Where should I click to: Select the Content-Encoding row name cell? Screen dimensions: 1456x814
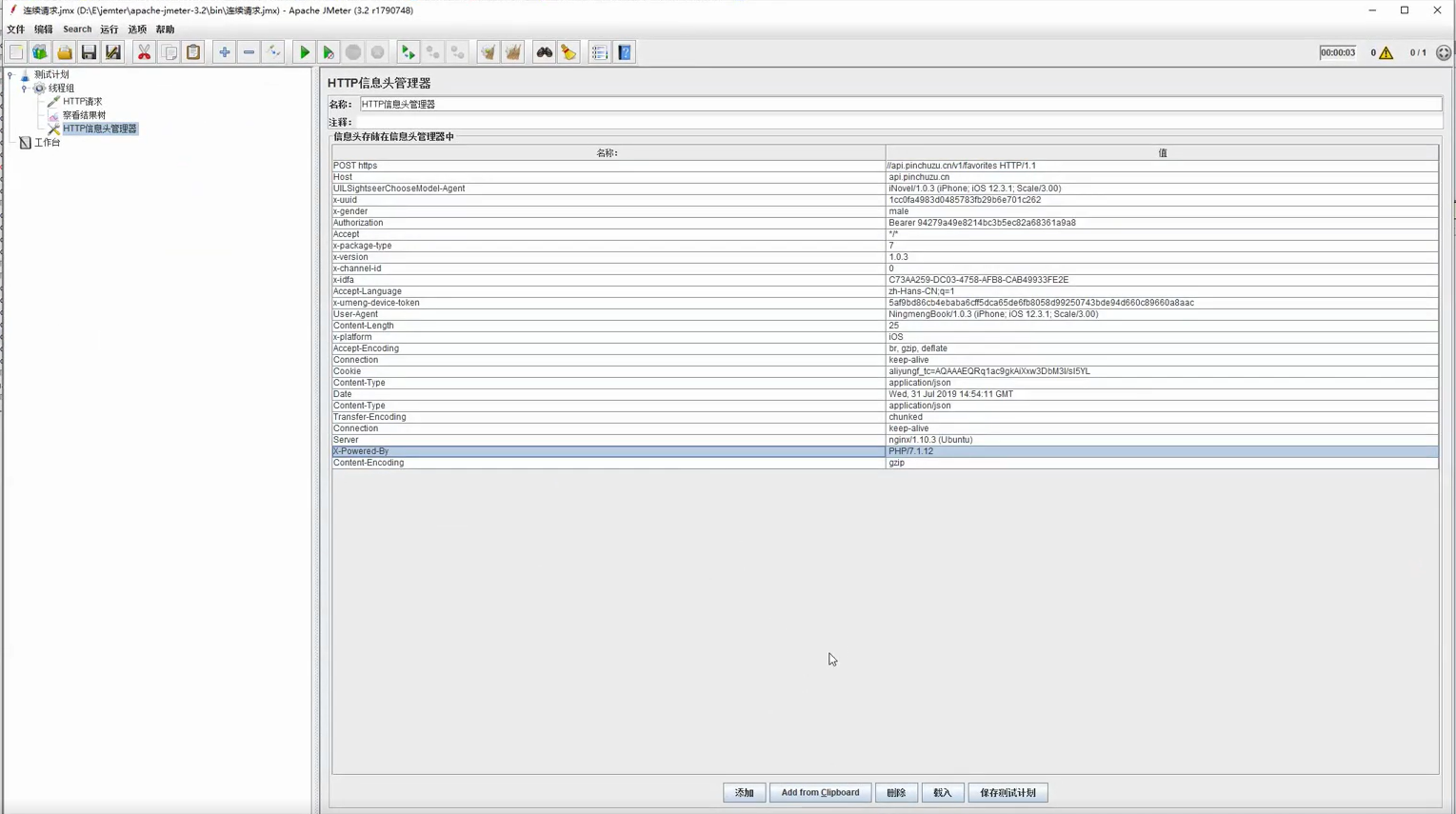coord(608,463)
